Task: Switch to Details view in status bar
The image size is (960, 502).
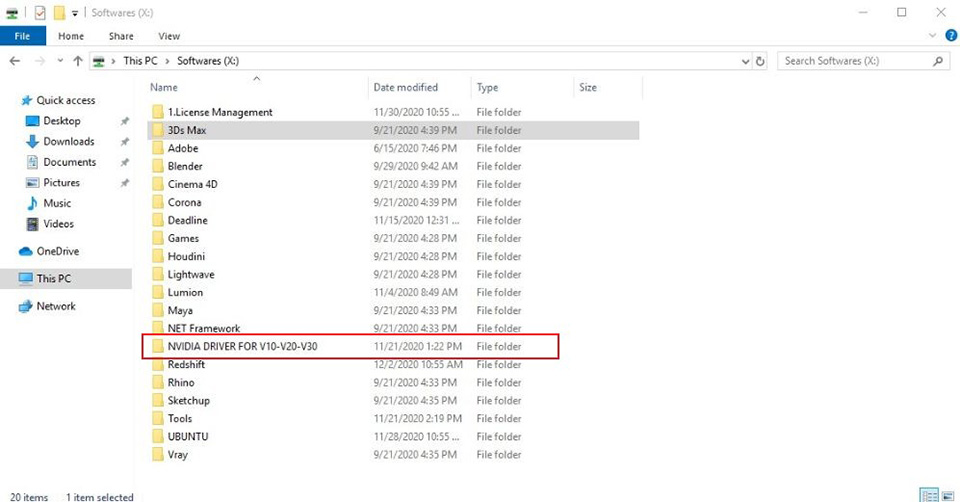Action: [x=929, y=496]
